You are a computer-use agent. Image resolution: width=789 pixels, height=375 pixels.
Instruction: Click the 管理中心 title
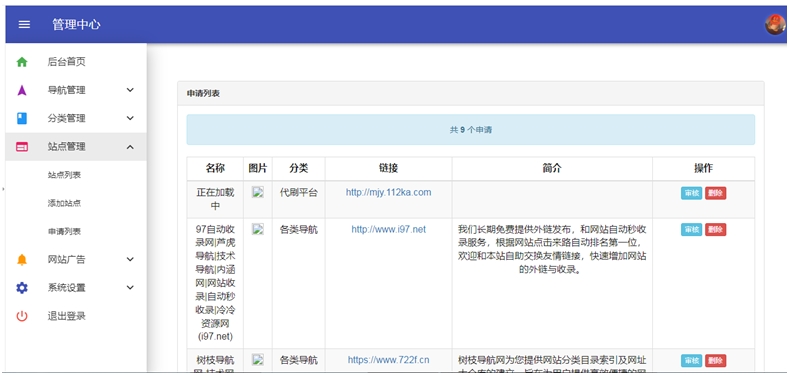(76, 25)
